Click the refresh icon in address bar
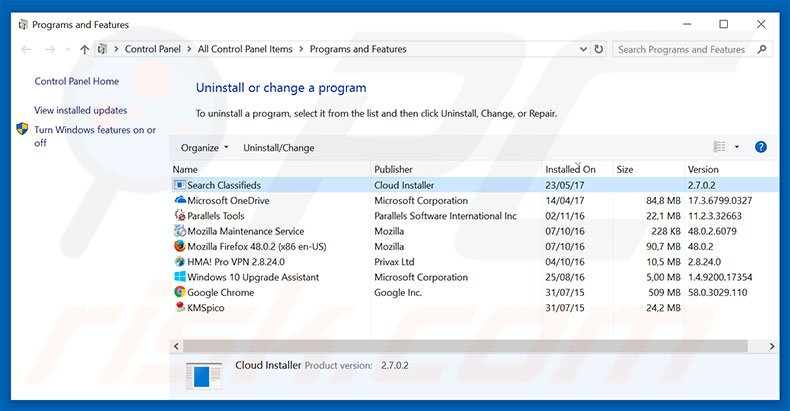 (x=599, y=49)
